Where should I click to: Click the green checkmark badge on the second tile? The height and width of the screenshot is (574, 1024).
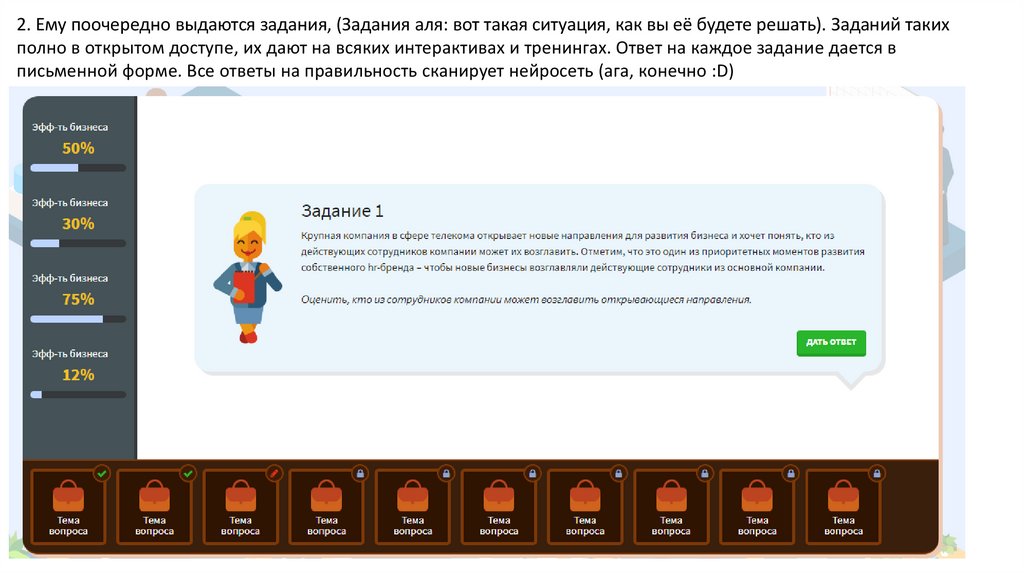coord(187,473)
